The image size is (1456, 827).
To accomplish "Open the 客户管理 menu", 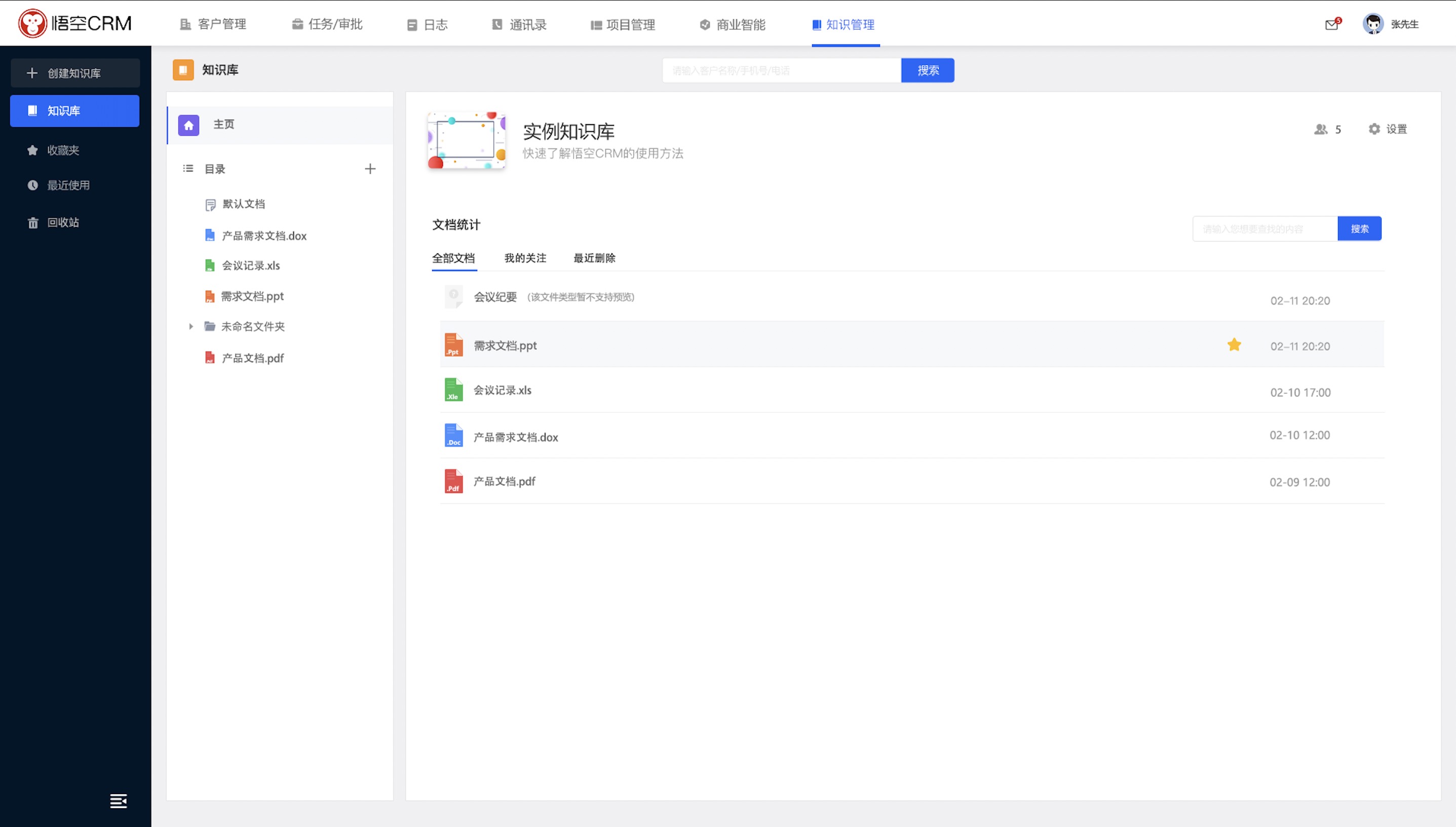I will (x=213, y=24).
